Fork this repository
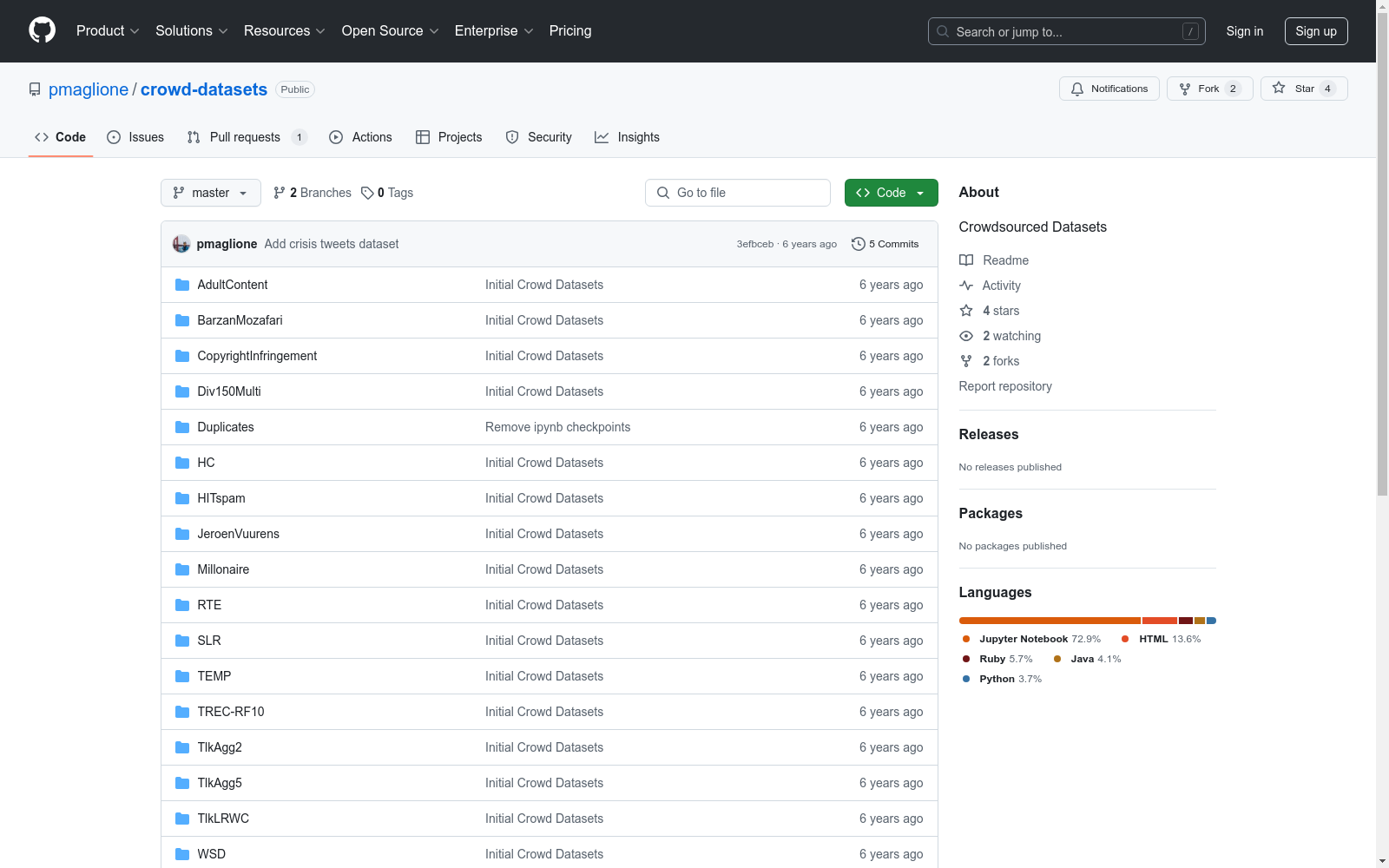Image resolution: width=1389 pixels, height=868 pixels. [x=1210, y=89]
